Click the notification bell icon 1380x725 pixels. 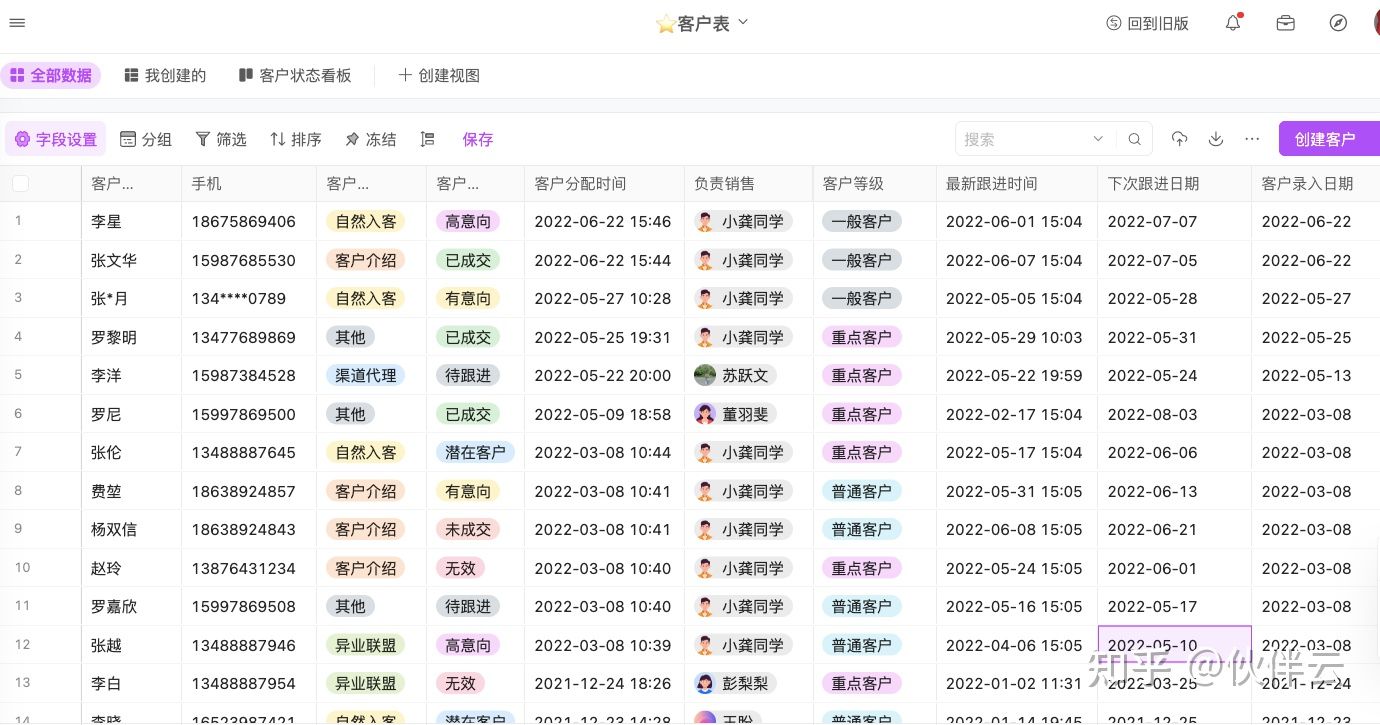point(1233,23)
